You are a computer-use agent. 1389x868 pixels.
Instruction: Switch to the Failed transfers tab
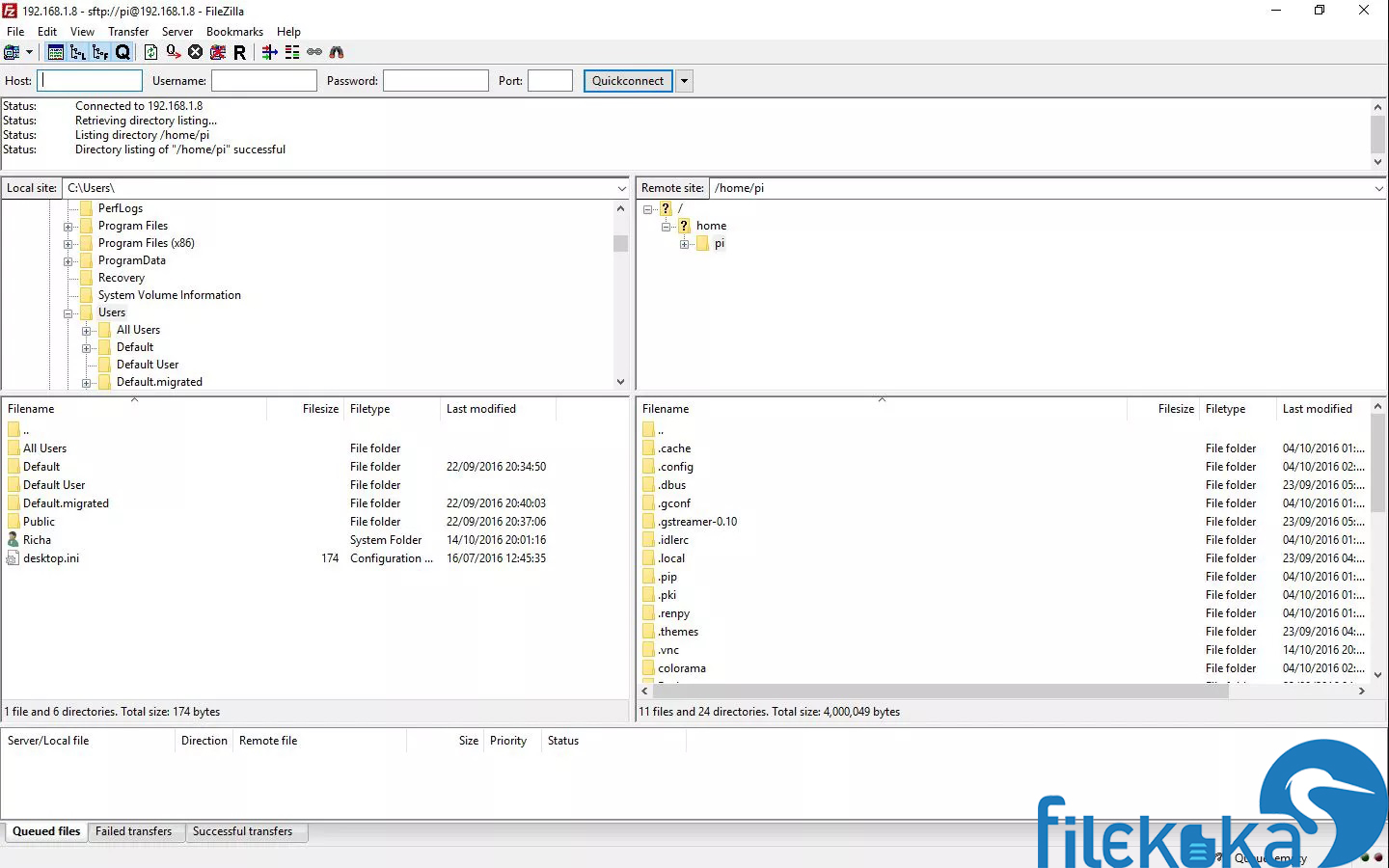click(133, 831)
